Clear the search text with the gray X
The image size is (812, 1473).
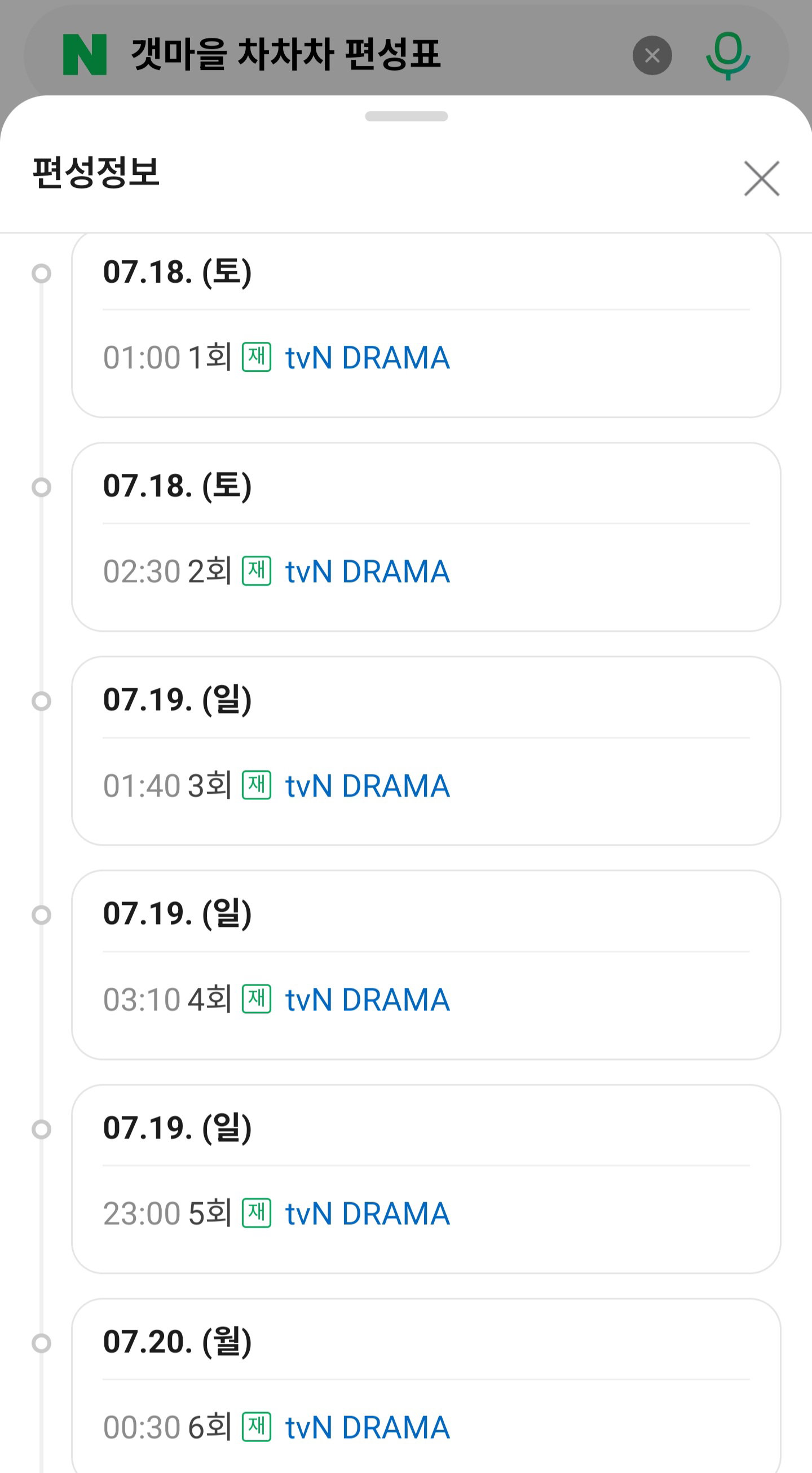[x=652, y=55]
